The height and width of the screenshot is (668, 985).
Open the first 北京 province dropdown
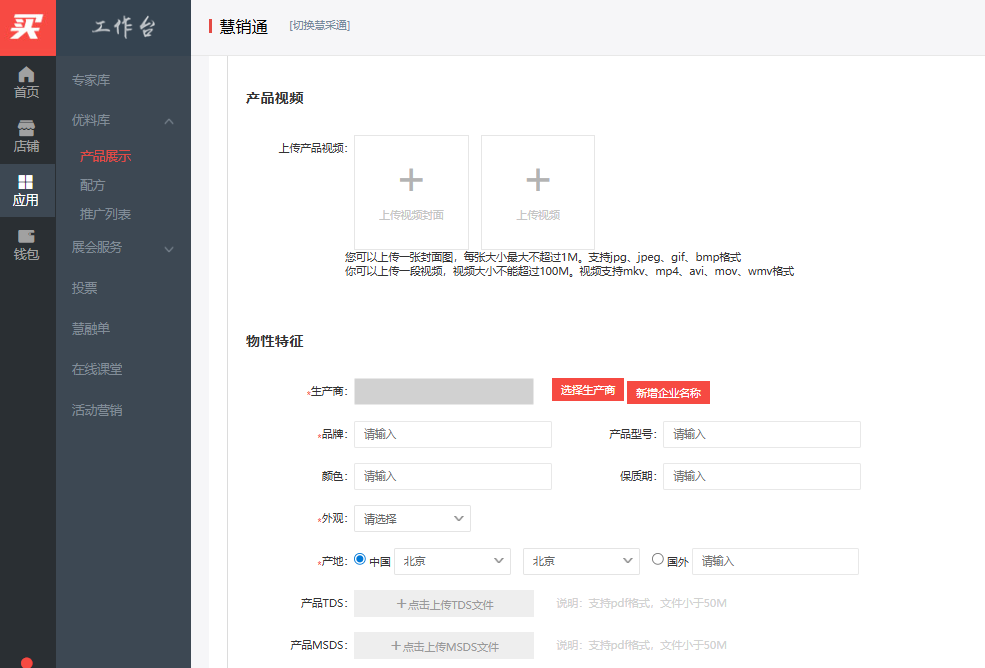[x=452, y=561]
